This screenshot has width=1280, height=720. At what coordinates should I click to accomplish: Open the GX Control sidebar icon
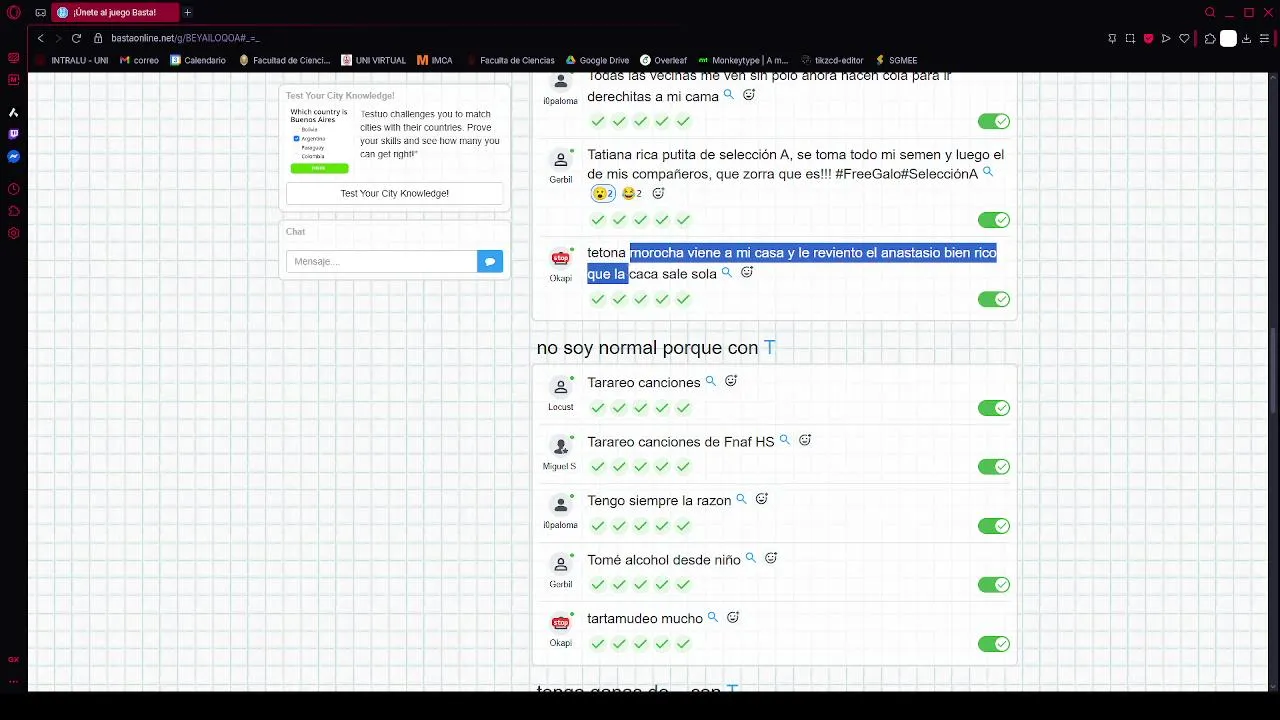[13, 659]
